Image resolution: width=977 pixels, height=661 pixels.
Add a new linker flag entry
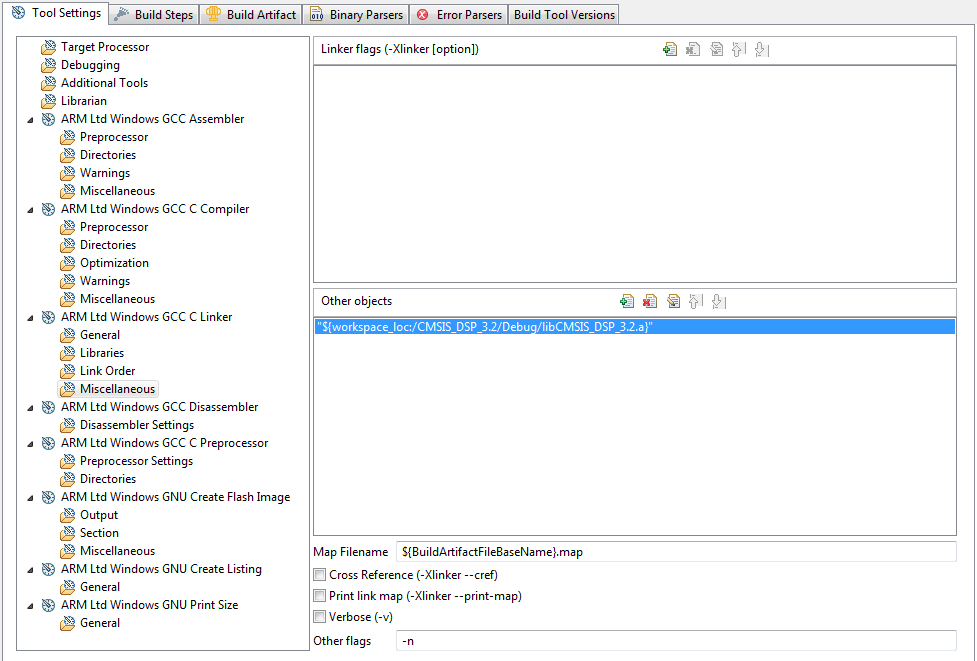point(670,49)
